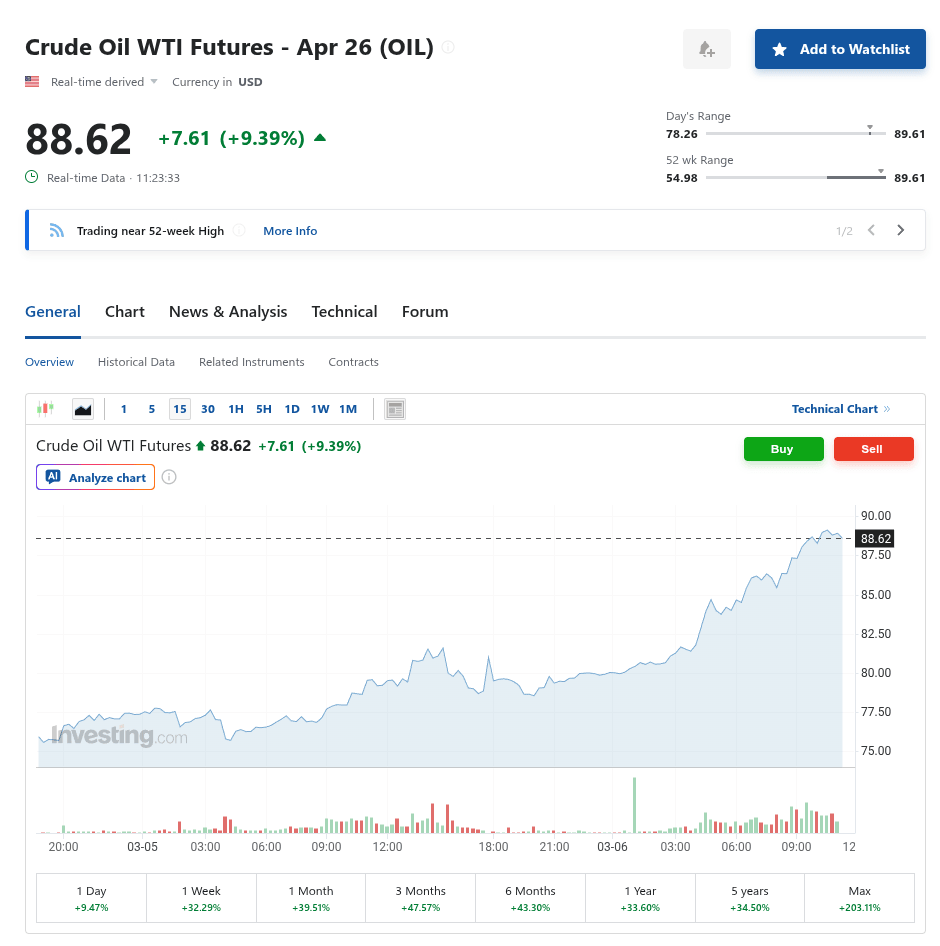Select 1 Week performance range
Viewport: 940px width, 946px height.
202,898
